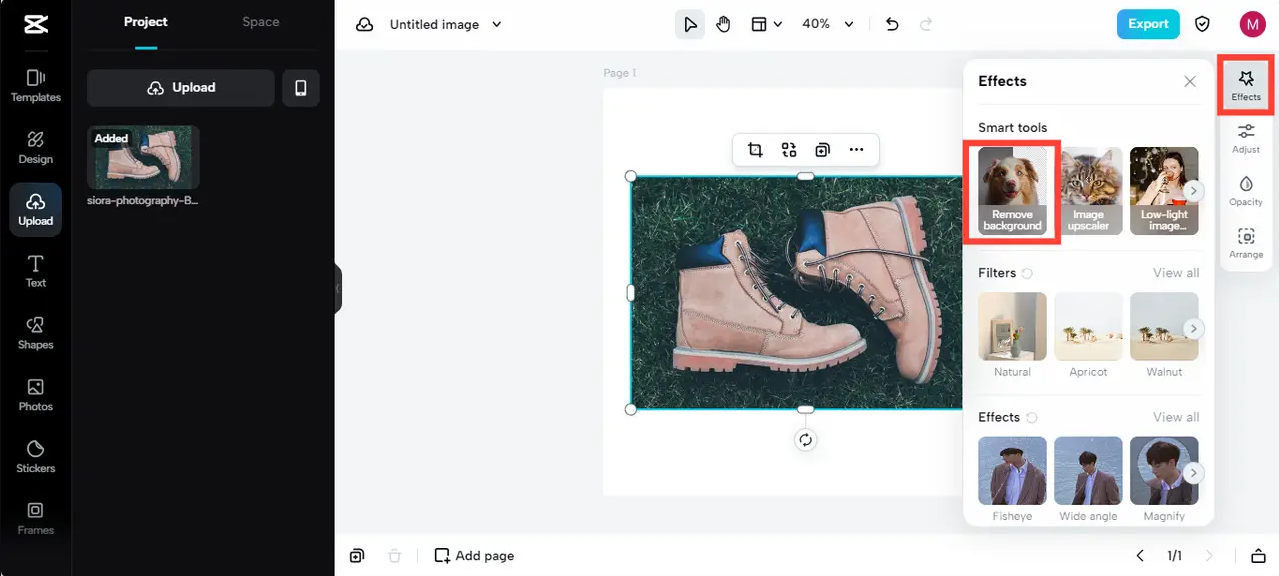1279x576 pixels.
Task: Show more Effects arrow
Action: tap(1194, 473)
